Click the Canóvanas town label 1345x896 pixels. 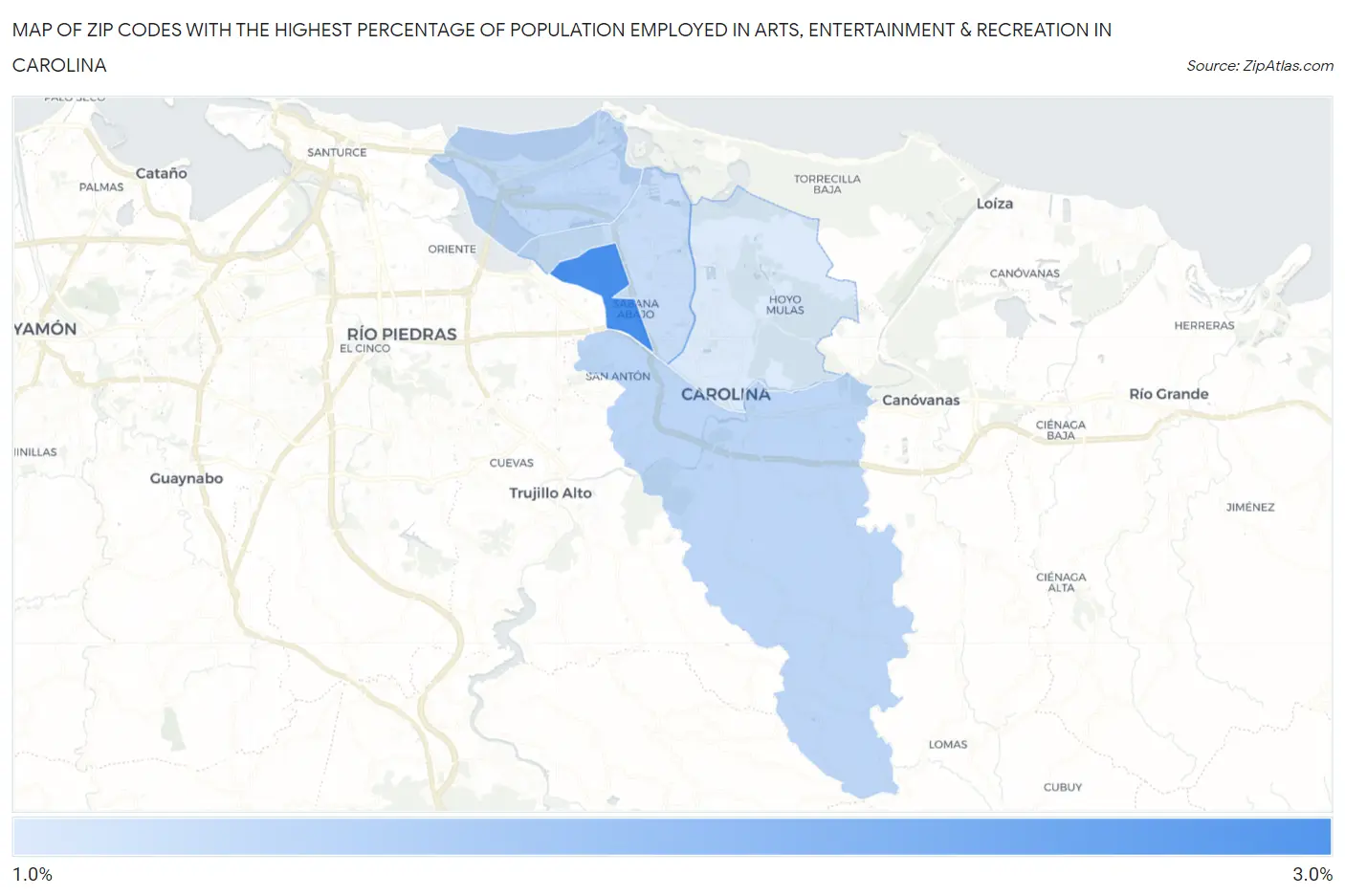(x=920, y=401)
